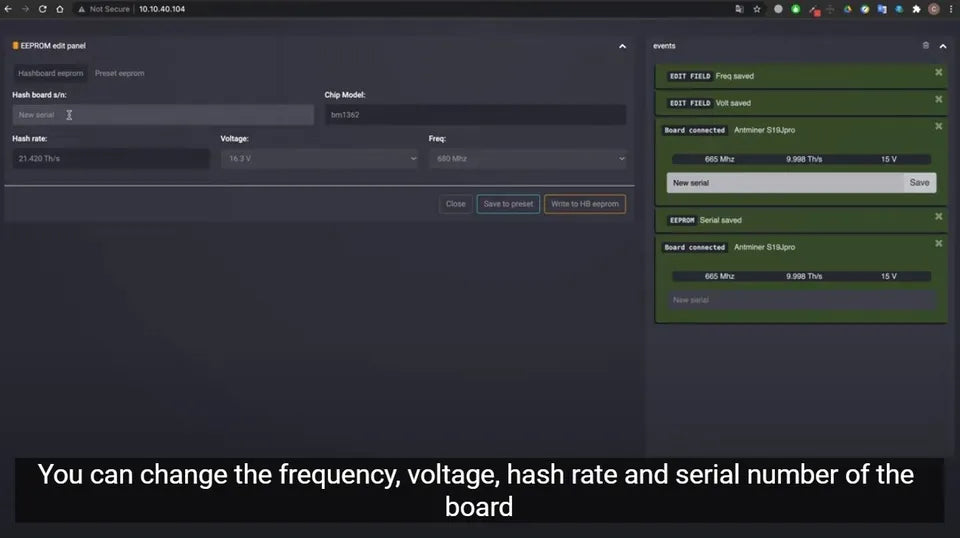Go to browser home page icon

click(60, 9)
